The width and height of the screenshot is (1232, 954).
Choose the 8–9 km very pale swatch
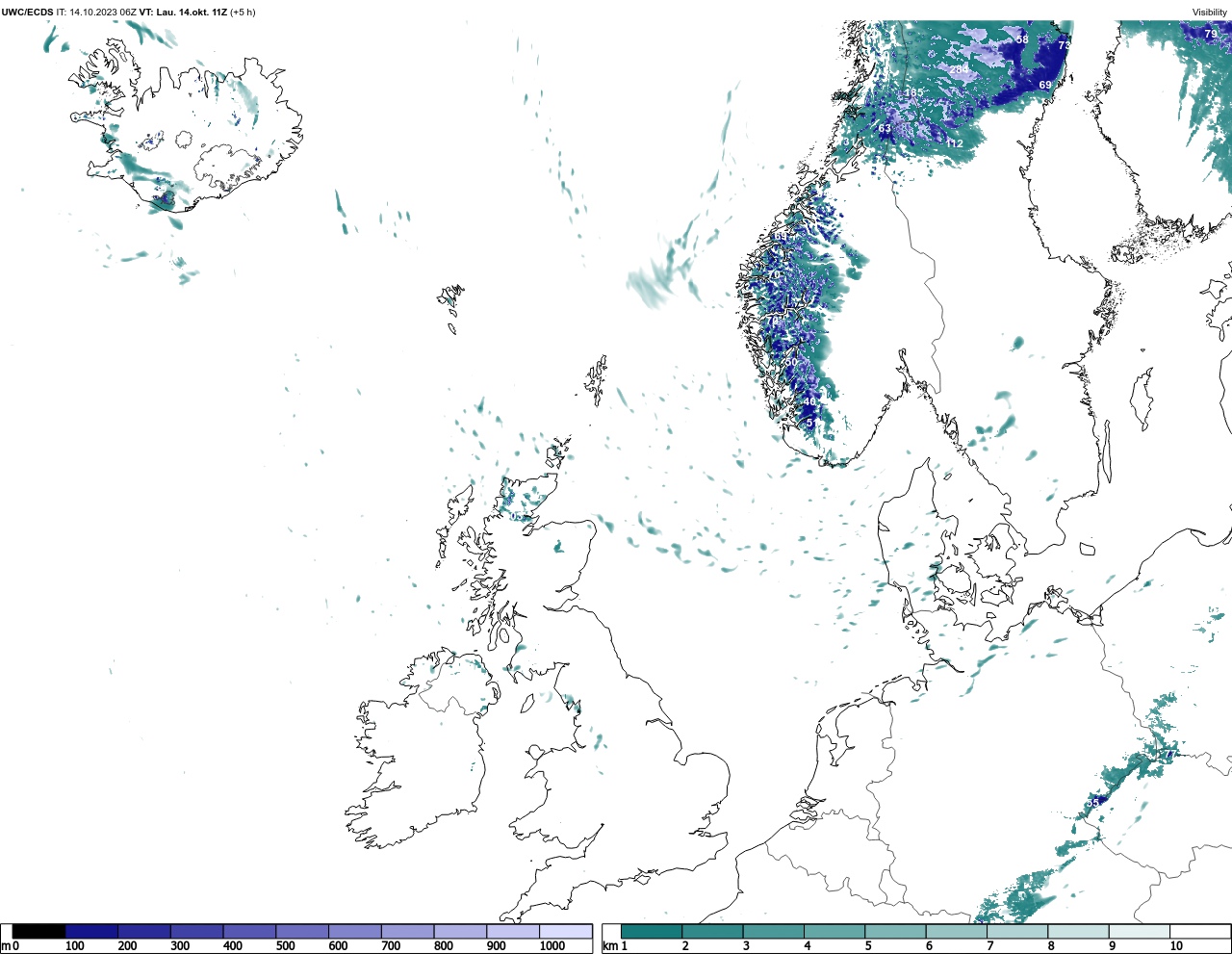tap(1078, 931)
